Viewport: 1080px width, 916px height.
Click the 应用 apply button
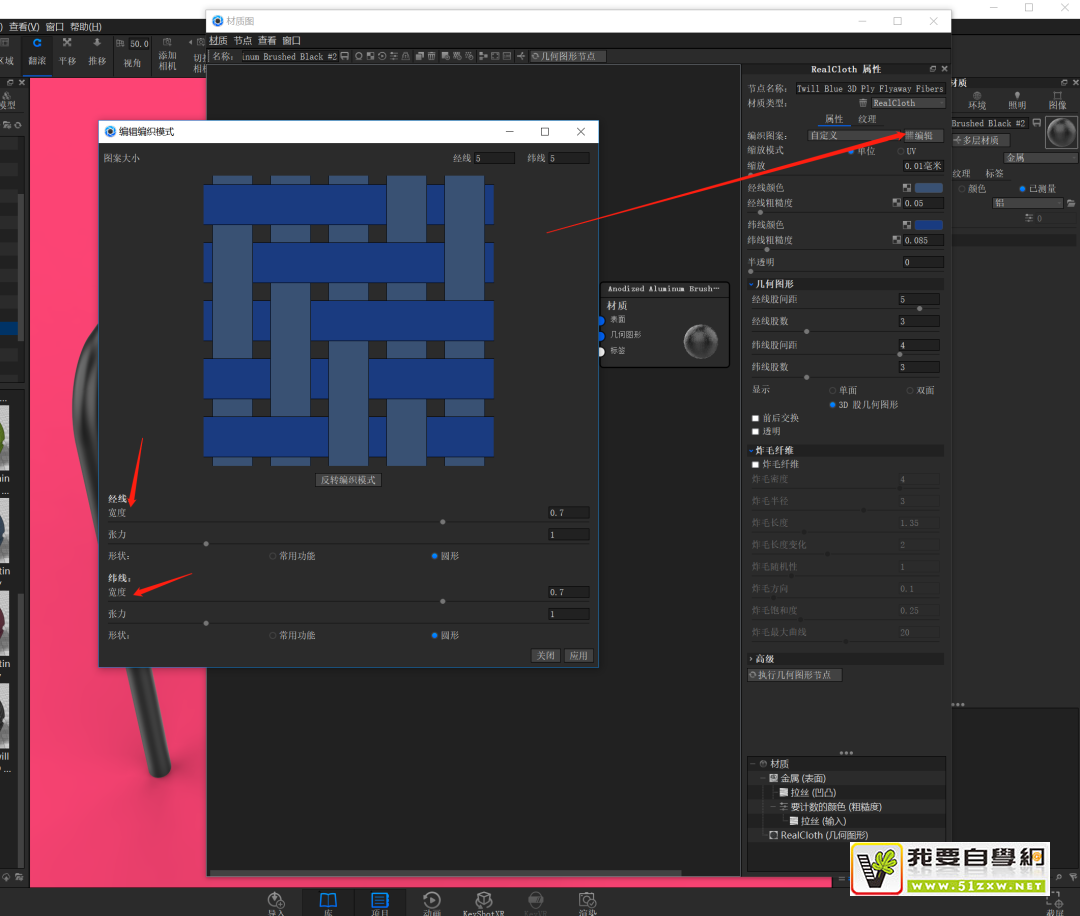[x=578, y=656]
